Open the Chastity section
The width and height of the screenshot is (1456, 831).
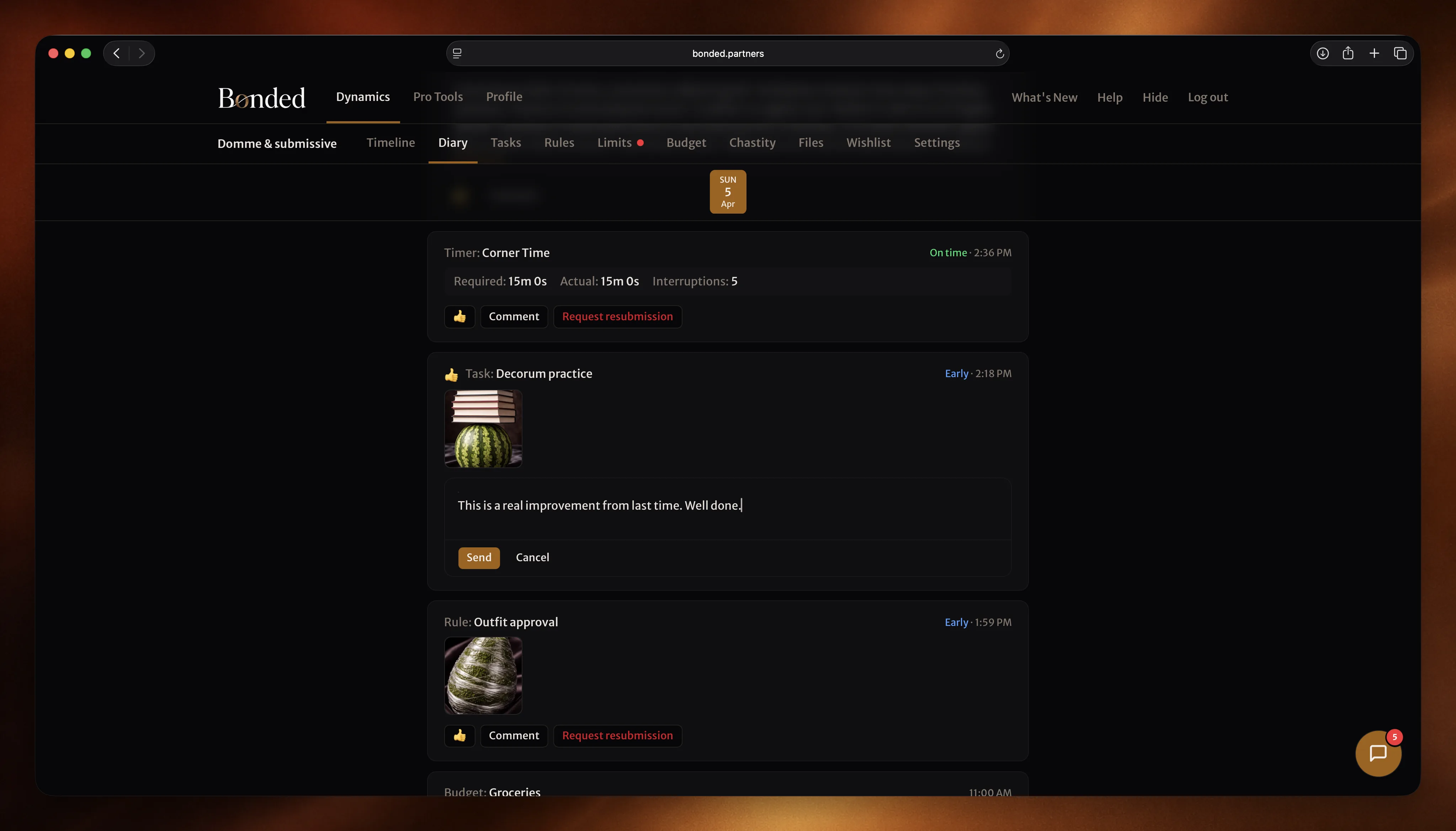tap(752, 143)
